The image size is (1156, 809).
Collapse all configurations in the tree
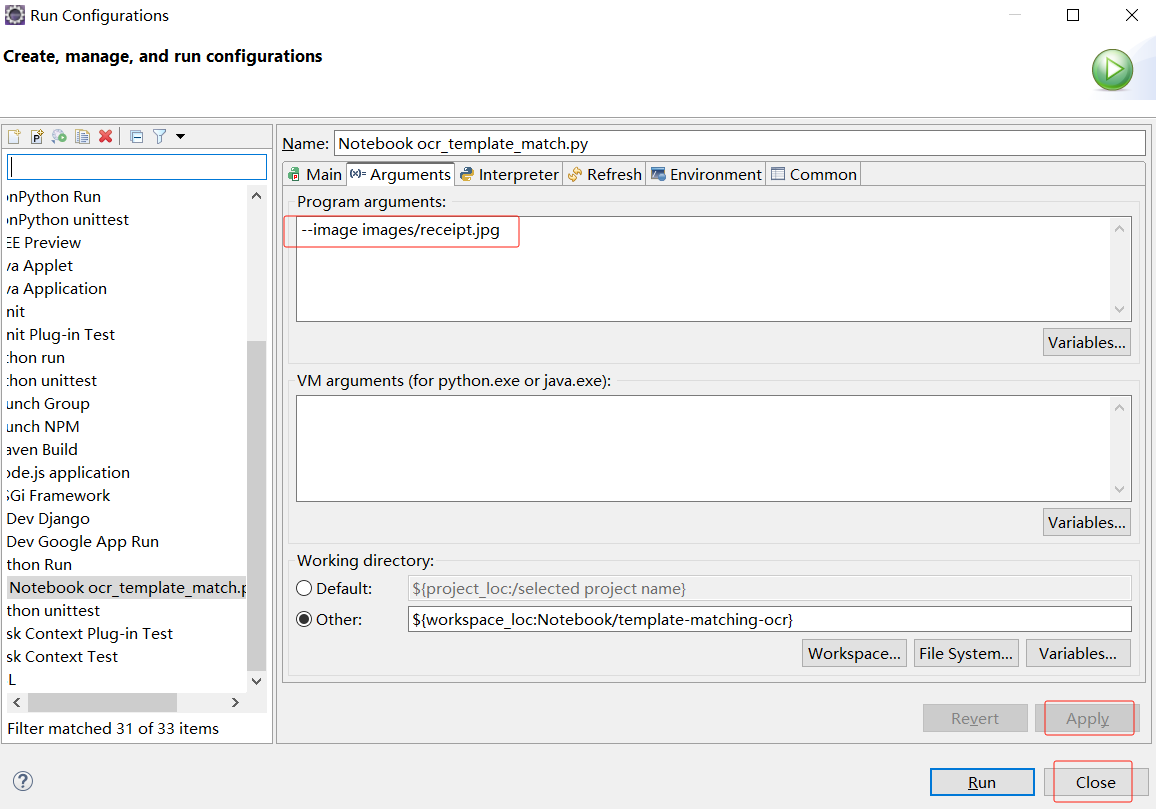(x=137, y=137)
